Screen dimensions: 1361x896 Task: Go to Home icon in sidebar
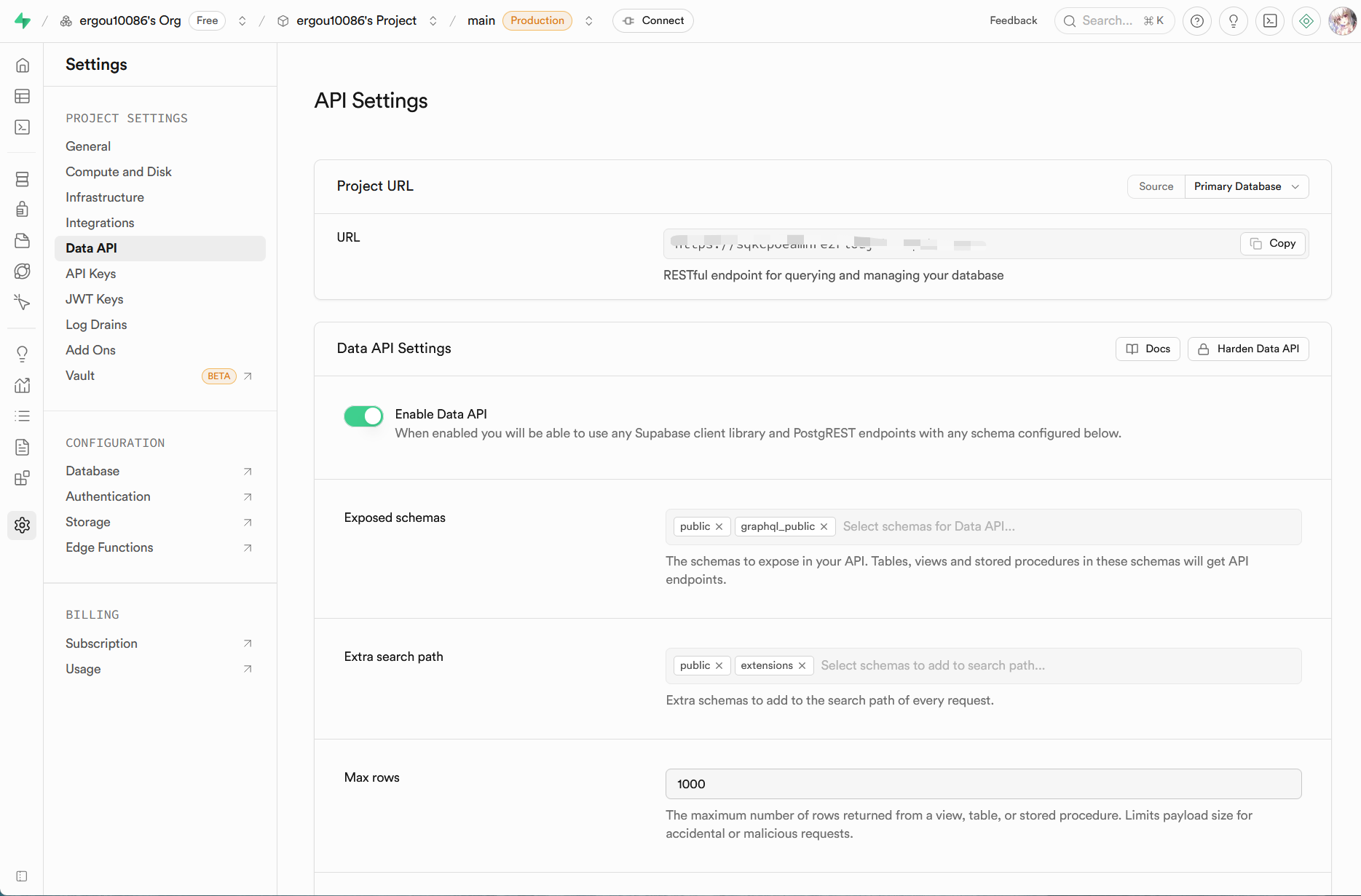[x=23, y=66]
